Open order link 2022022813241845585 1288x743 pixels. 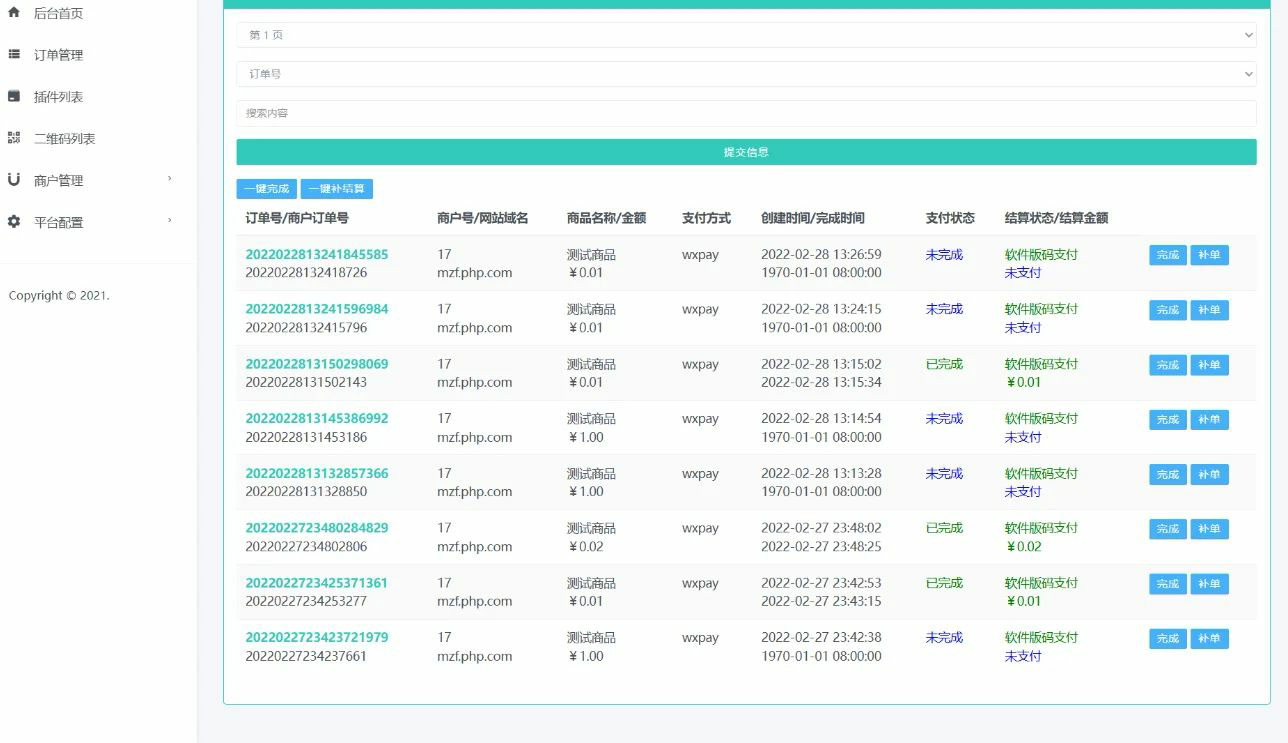coord(317,255)
